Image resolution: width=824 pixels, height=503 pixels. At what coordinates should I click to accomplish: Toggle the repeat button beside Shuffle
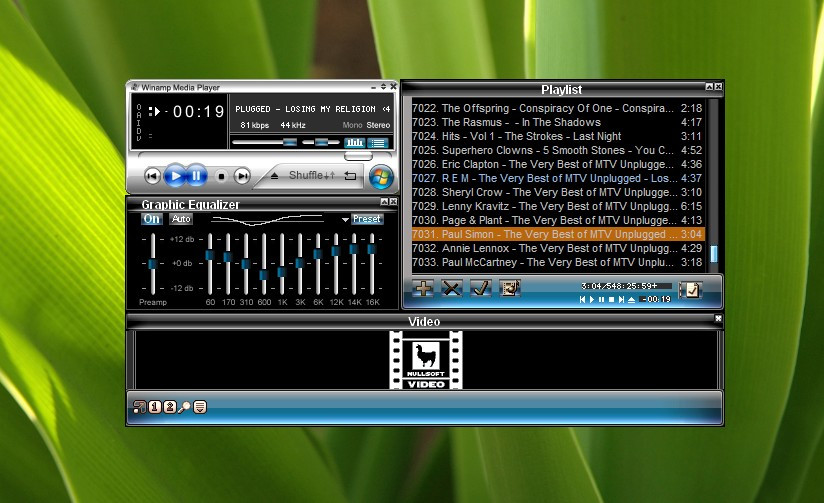coord(350,176)
